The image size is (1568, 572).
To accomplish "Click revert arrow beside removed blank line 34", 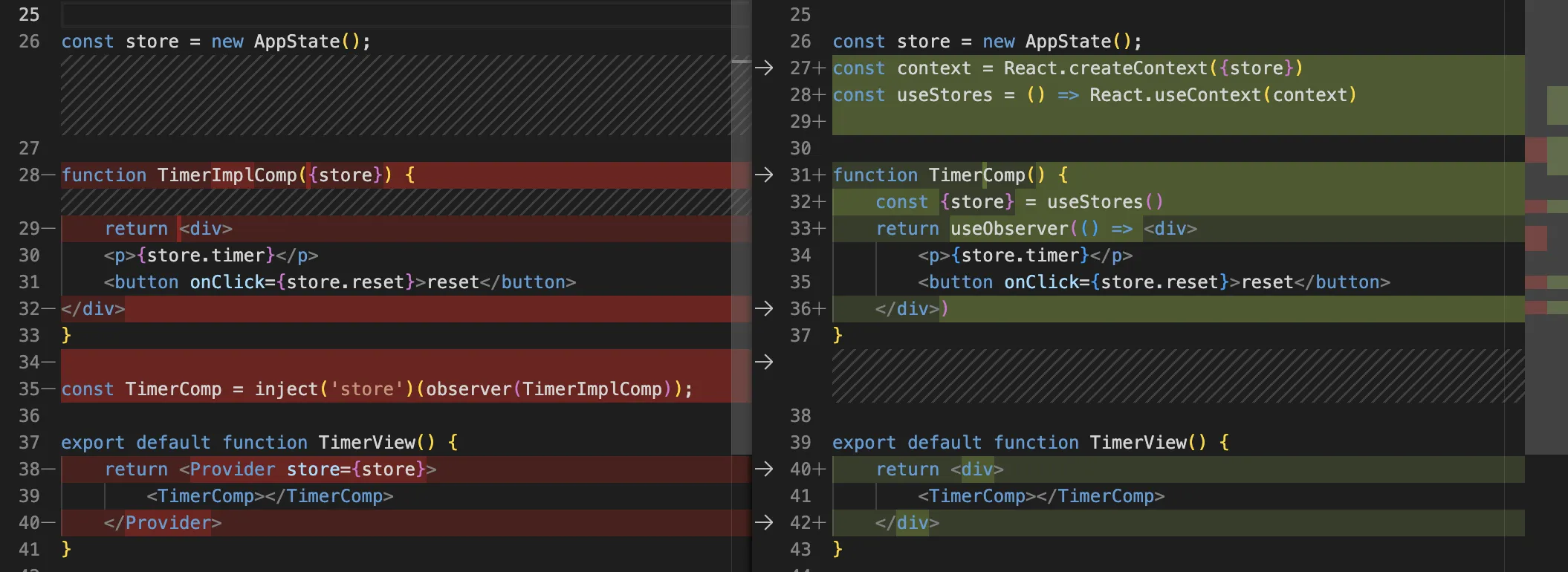I will [764, 363].
